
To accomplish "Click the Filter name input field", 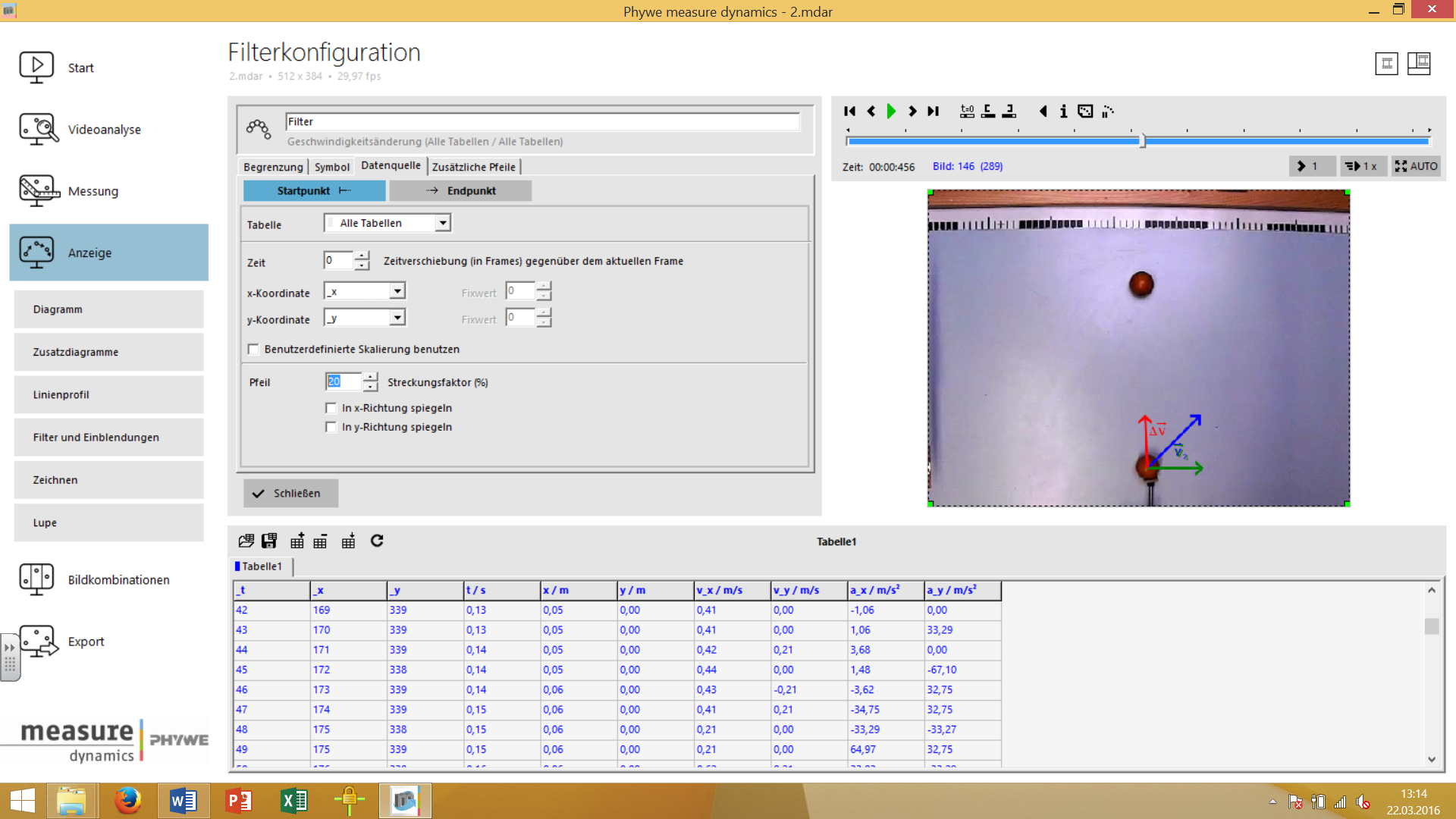I will click(542, 122).
